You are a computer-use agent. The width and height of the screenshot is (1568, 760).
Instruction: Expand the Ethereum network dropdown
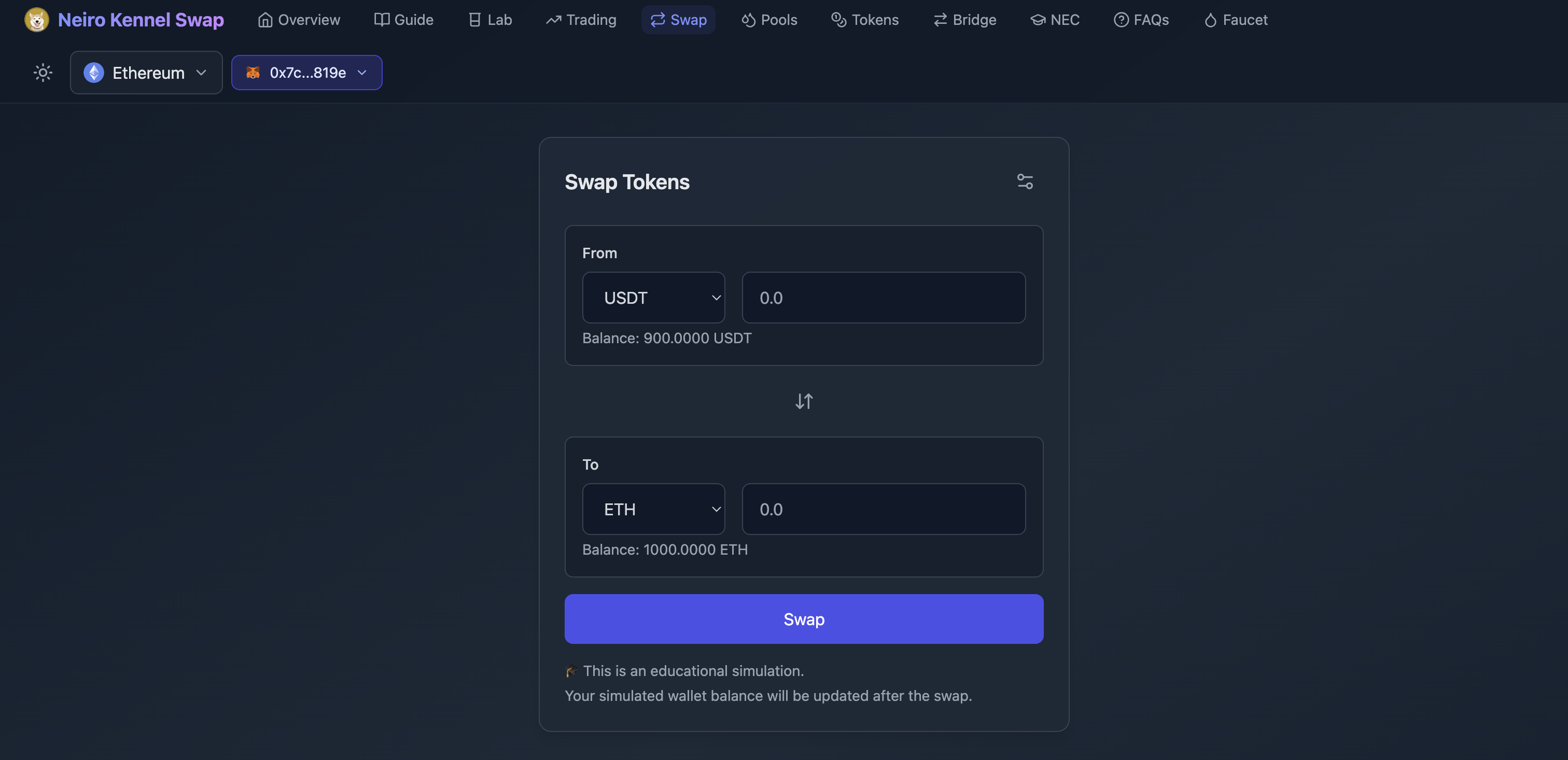coord(146,73)
